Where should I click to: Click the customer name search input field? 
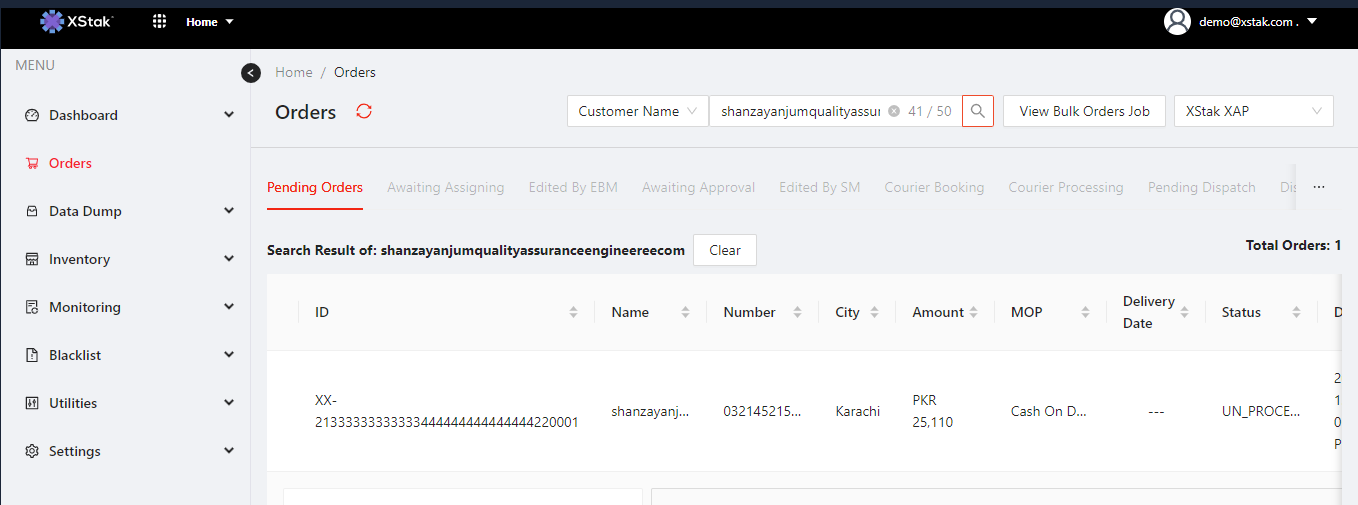[800, 112]
